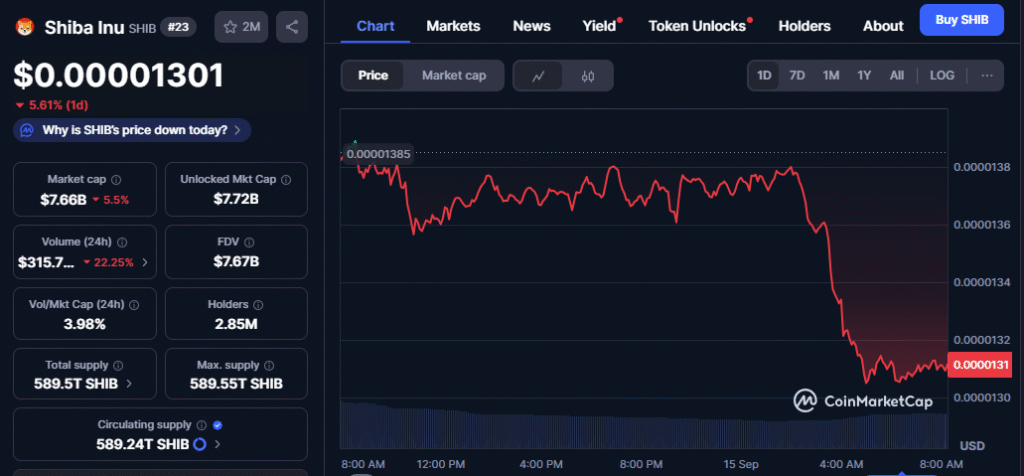Click the AI icon in price-down banner
1024x476 pixels.
tap(27, 130)
